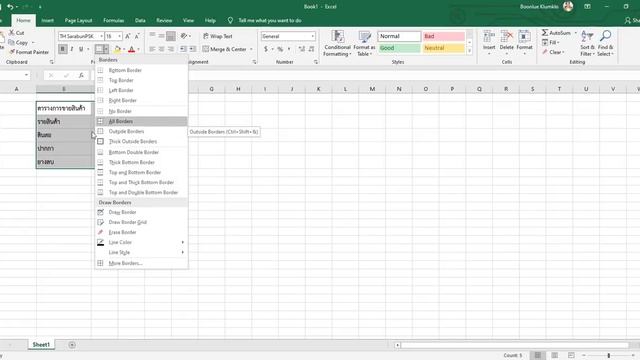Click the red Font Color icon
This screenshot has width=640, height=360.
coord(131,49)
